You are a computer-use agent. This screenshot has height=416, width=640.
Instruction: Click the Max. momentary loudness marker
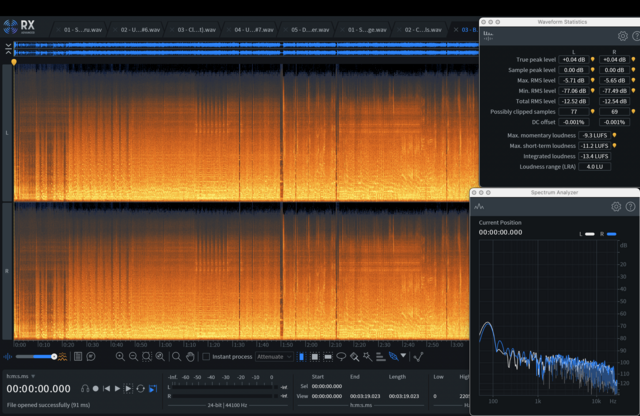(614, 135)
